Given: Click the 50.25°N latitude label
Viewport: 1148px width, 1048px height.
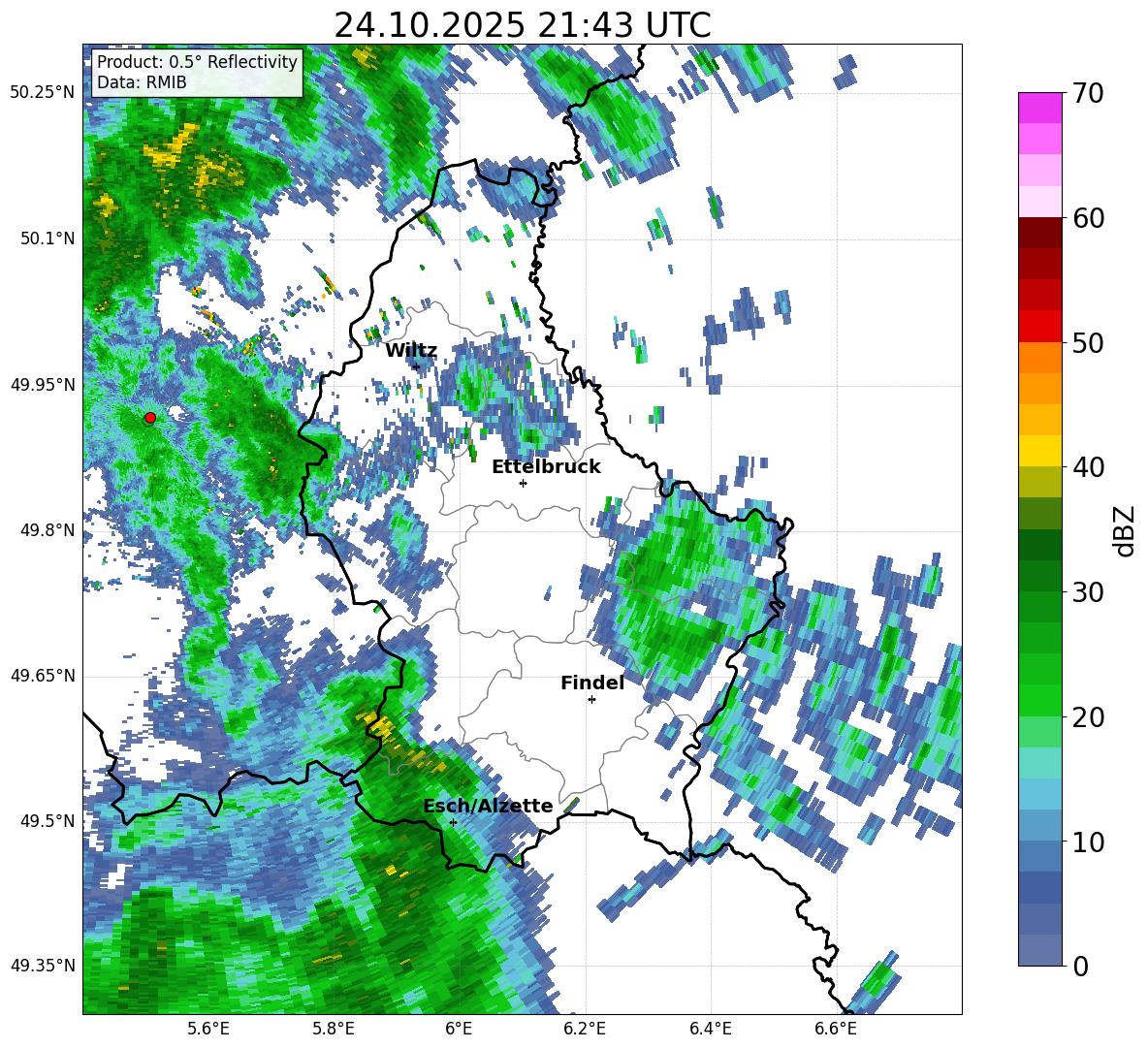Looking at the screenshot, I should point(43,93).
